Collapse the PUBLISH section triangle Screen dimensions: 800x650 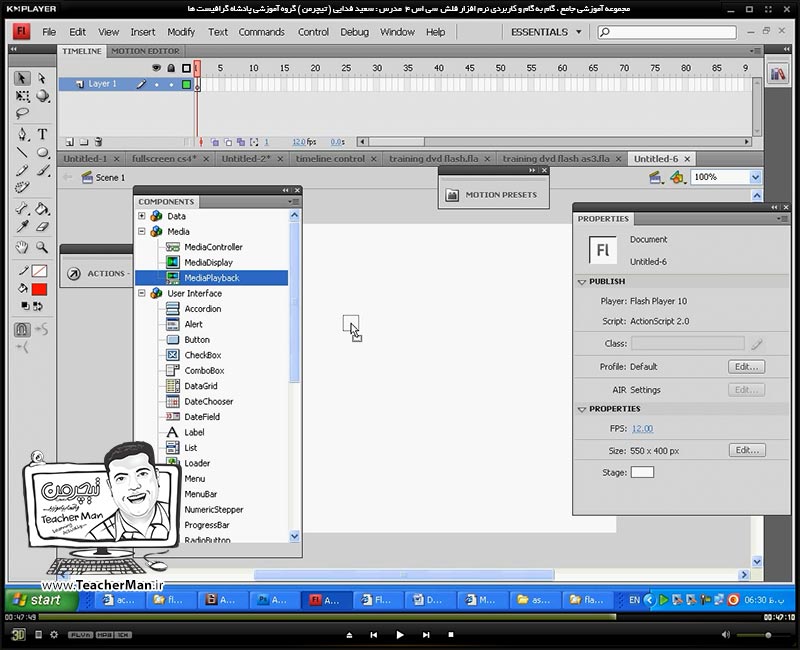[x=582, y=282]
